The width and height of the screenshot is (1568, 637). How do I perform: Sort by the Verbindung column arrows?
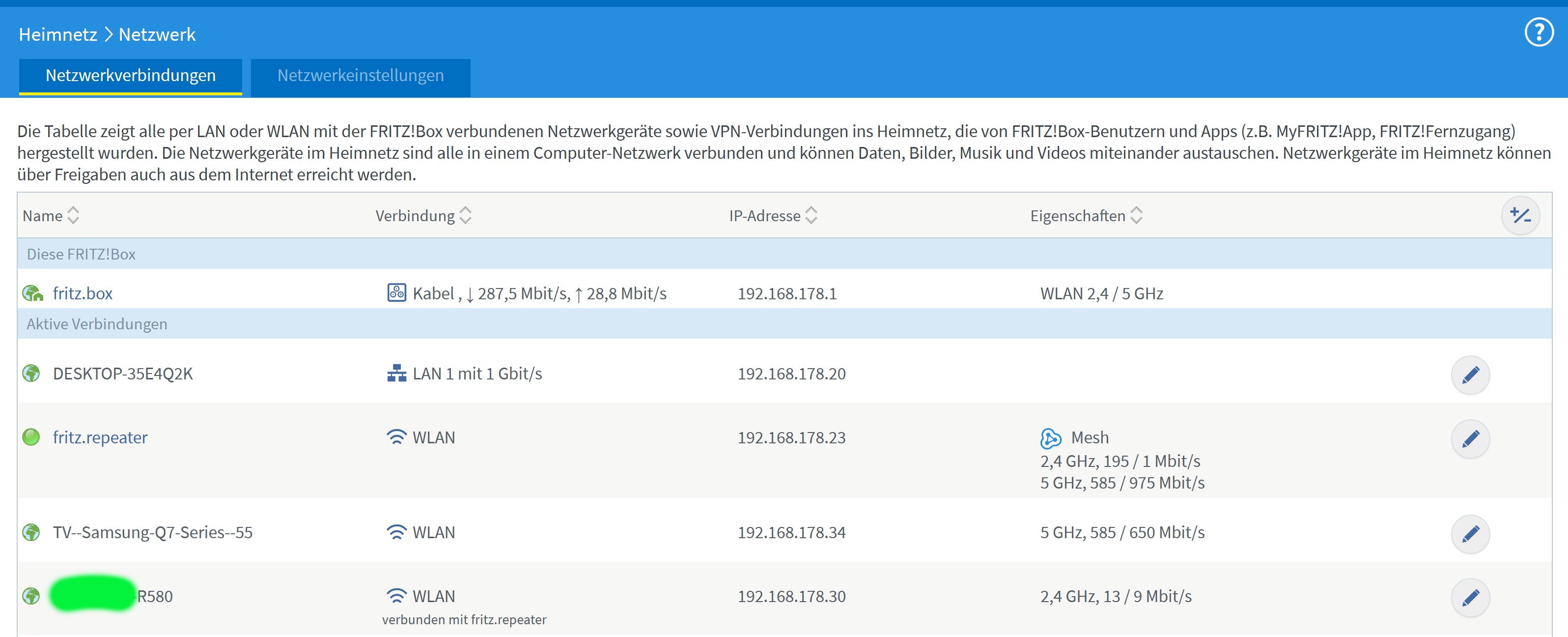tap(465, 216)
